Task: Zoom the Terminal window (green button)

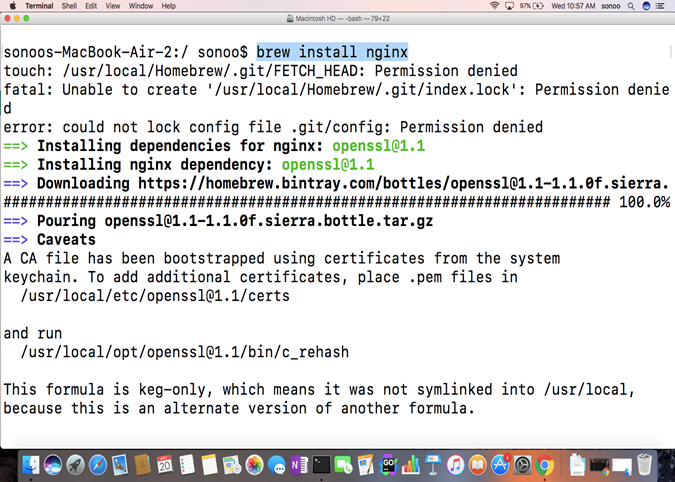Action: pyautogui.click(x=26, y=18)
